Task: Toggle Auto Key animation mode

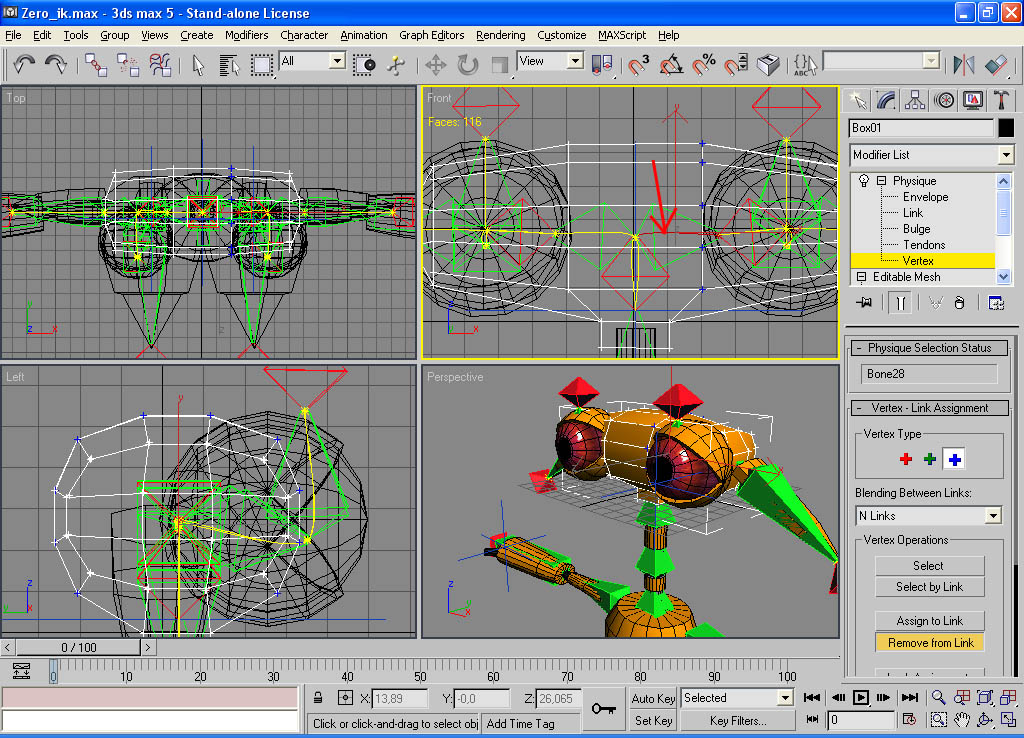Action: click(653, 698)
